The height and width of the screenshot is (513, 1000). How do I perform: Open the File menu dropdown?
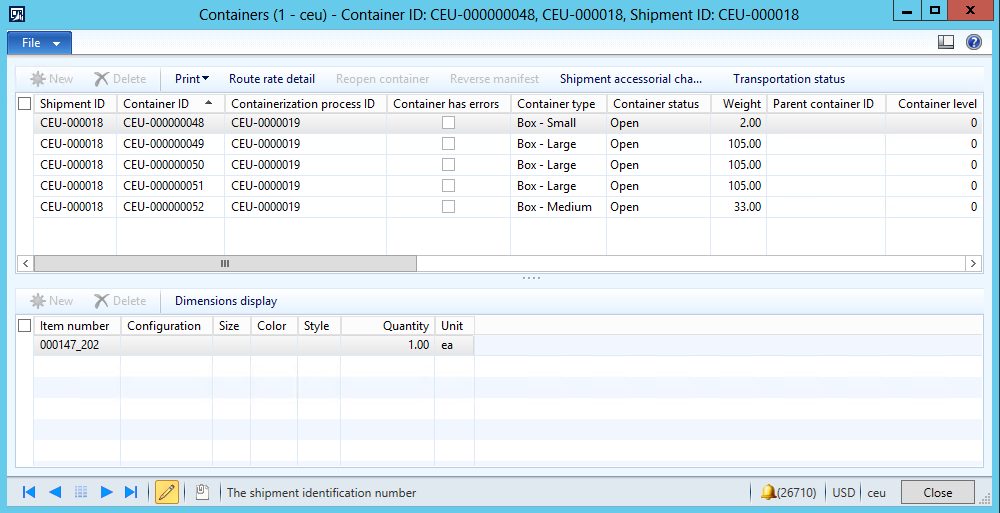click(41, 43)
